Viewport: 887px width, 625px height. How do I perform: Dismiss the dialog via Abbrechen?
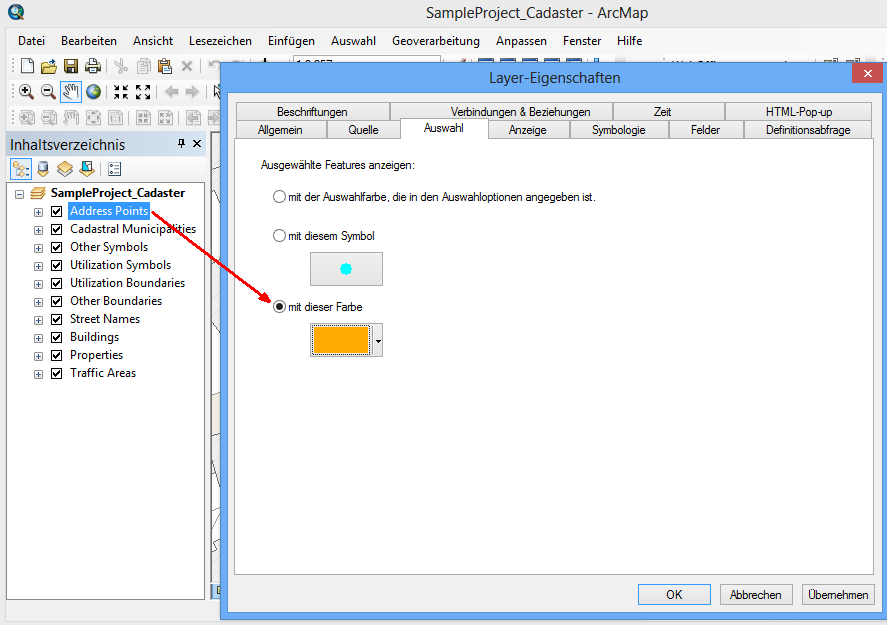(x=756, y=594)
